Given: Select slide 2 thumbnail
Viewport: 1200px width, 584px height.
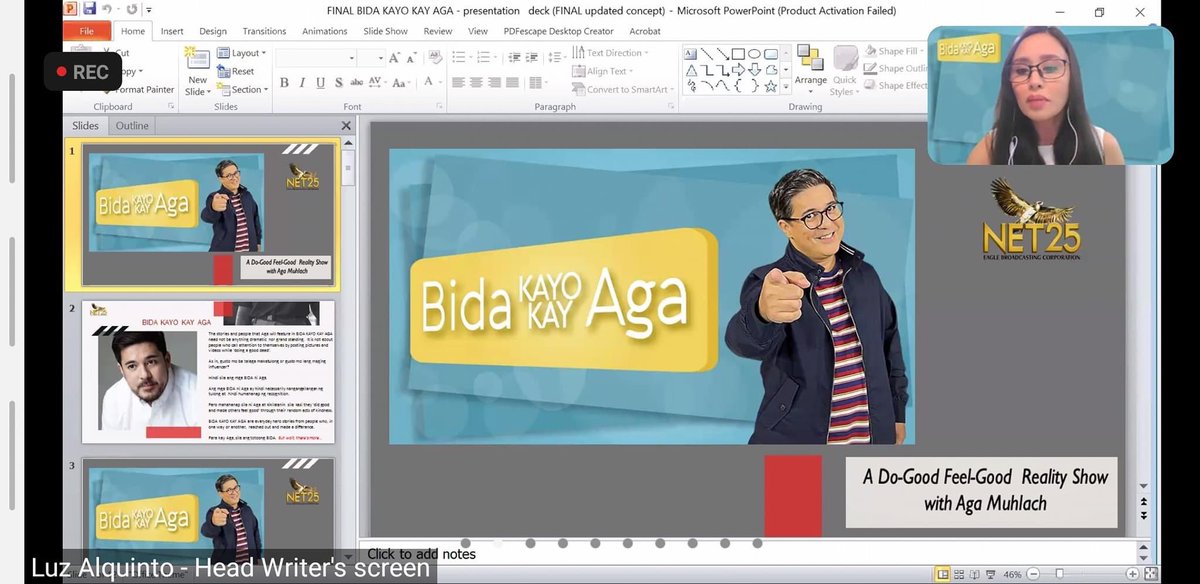Looking at the screenshot, I should tap(208, 371).
